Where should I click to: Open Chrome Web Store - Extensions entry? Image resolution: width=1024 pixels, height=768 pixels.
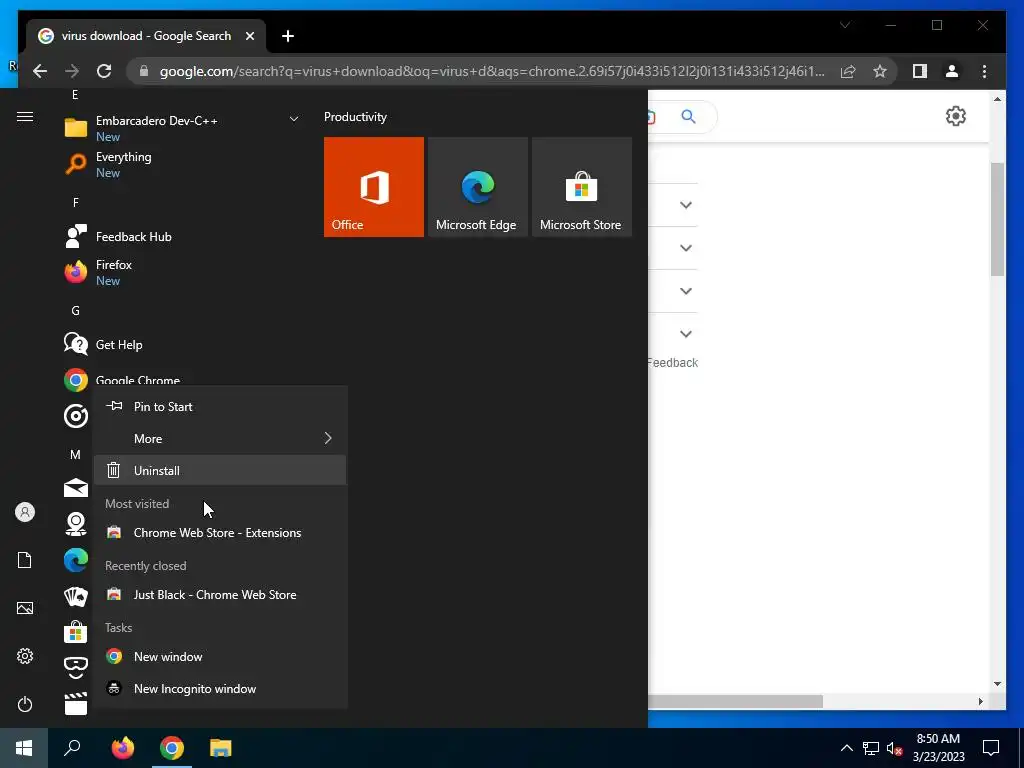click(x=220, y=532)
